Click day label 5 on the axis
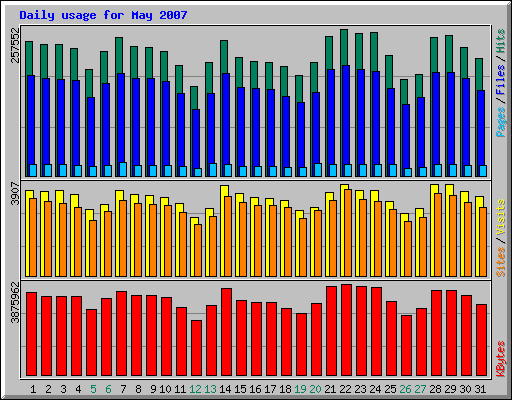 pos(93,389)
